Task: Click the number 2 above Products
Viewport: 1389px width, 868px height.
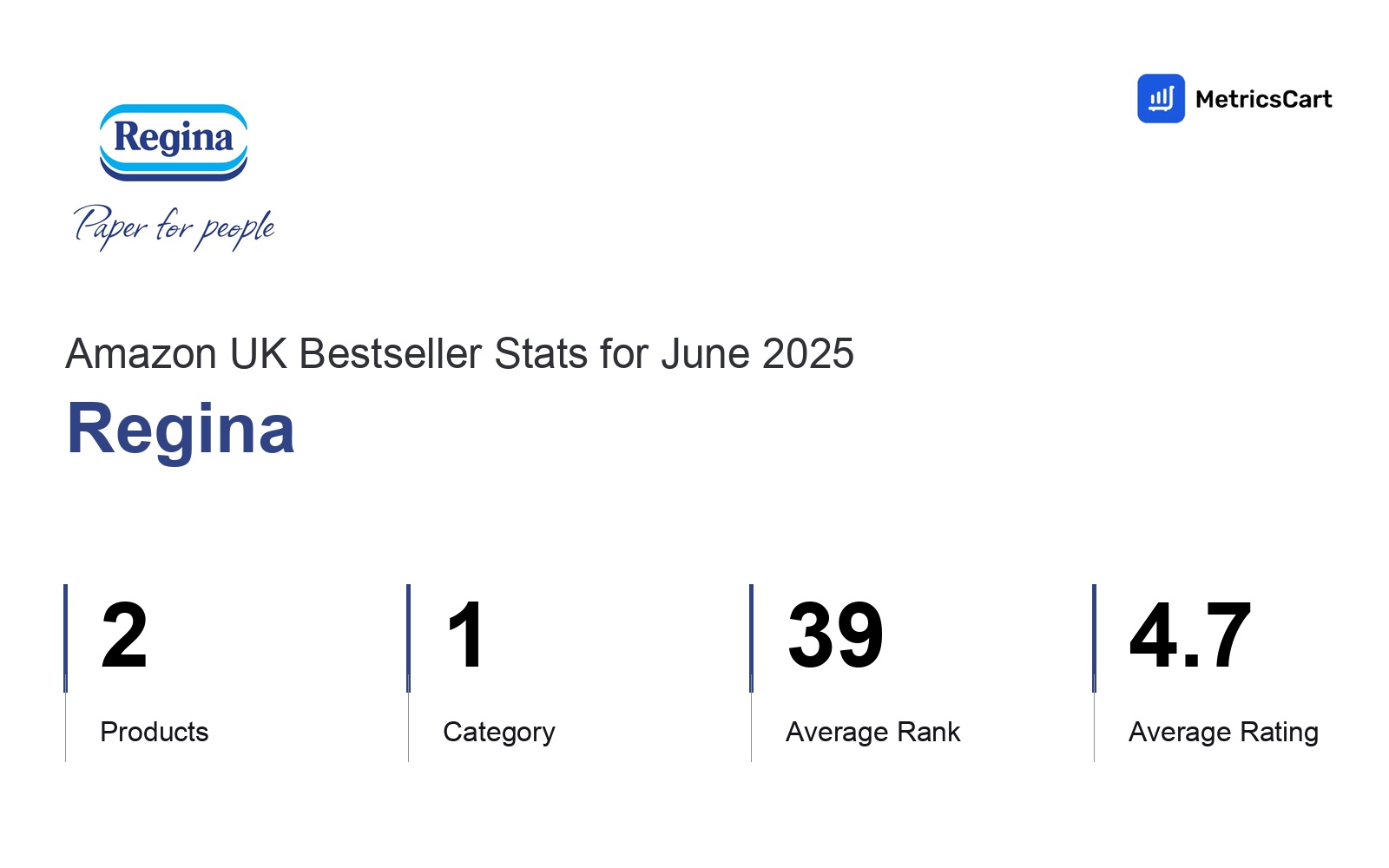Action: [124, 636]
